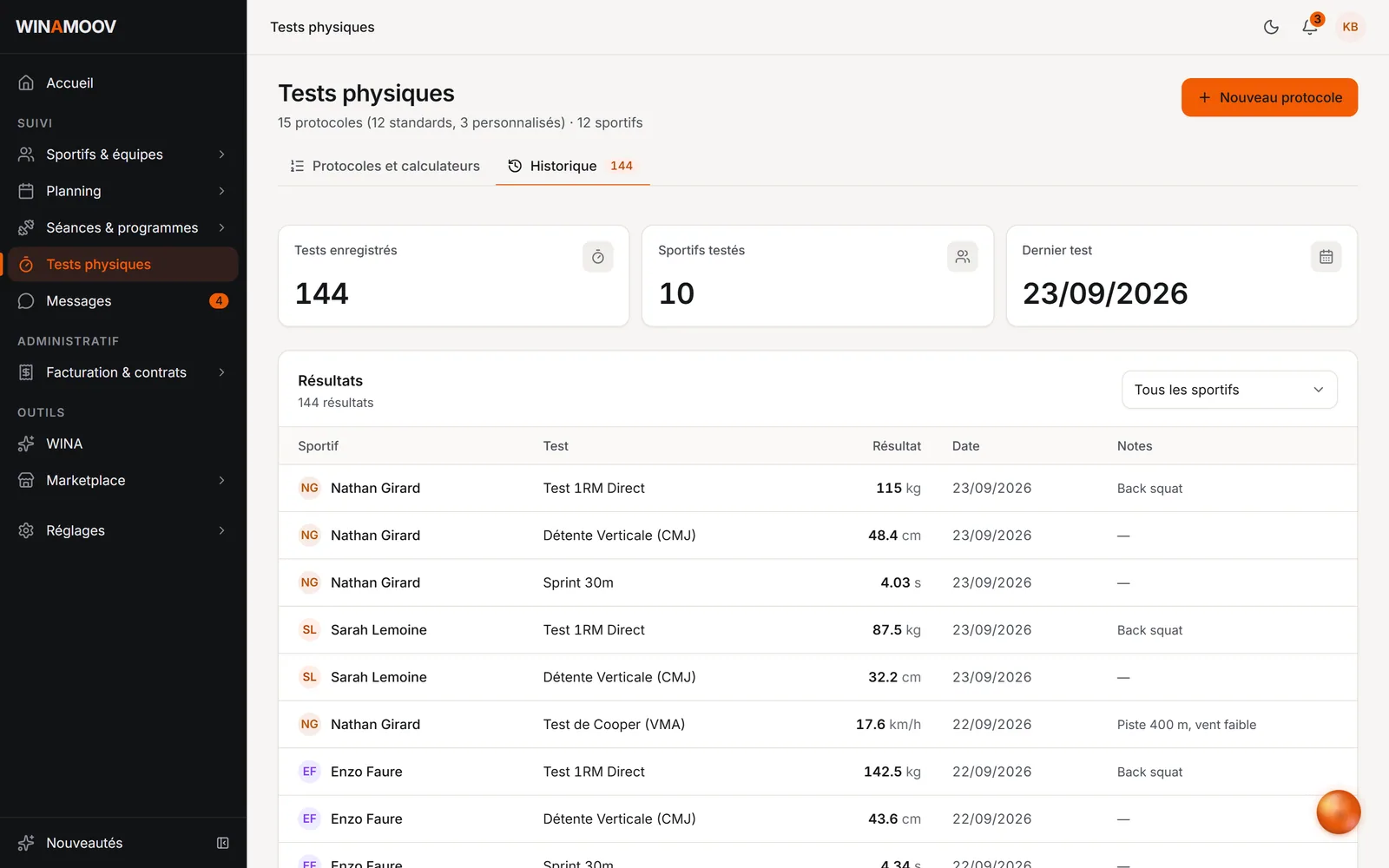This screenshot has height=868, width=1389.
Task: Click the 17.6 km/h result
Action: click(x=888, y=725)
